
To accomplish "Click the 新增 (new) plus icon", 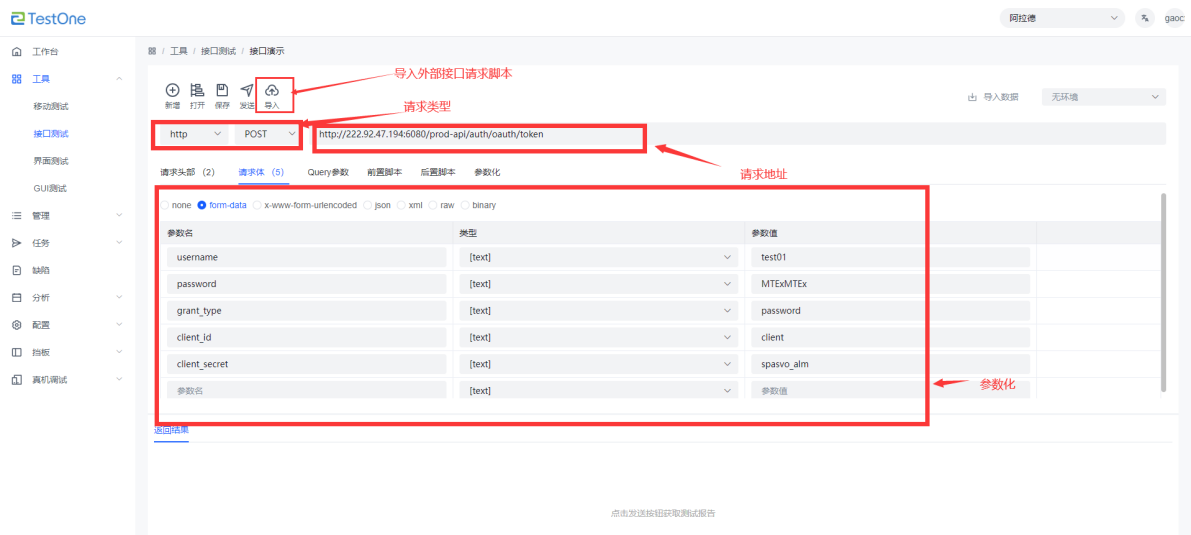I will pyautogui.click(x=172, y=91).
